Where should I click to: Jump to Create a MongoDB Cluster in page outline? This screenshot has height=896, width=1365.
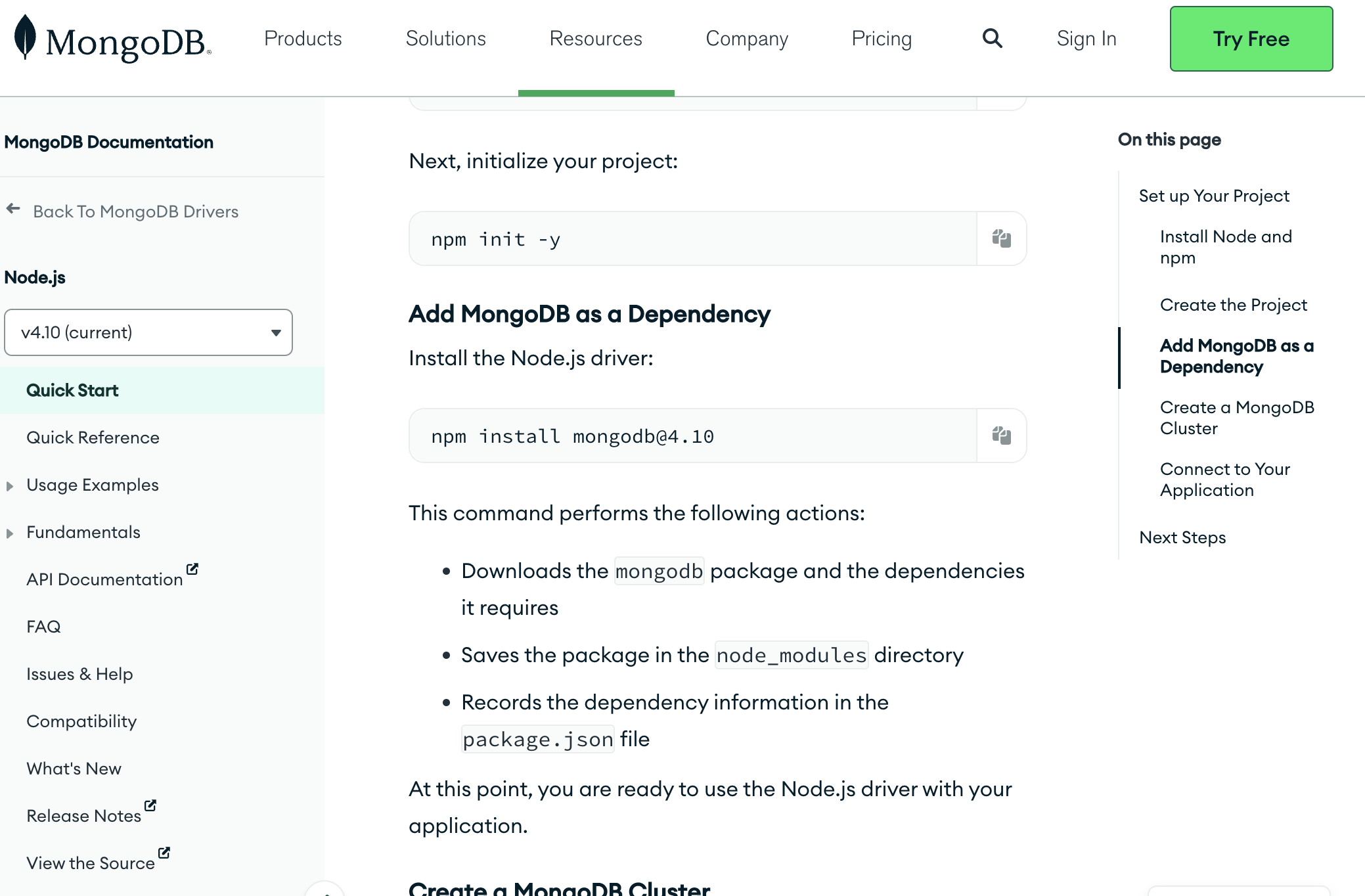[x=1237, y=418]
